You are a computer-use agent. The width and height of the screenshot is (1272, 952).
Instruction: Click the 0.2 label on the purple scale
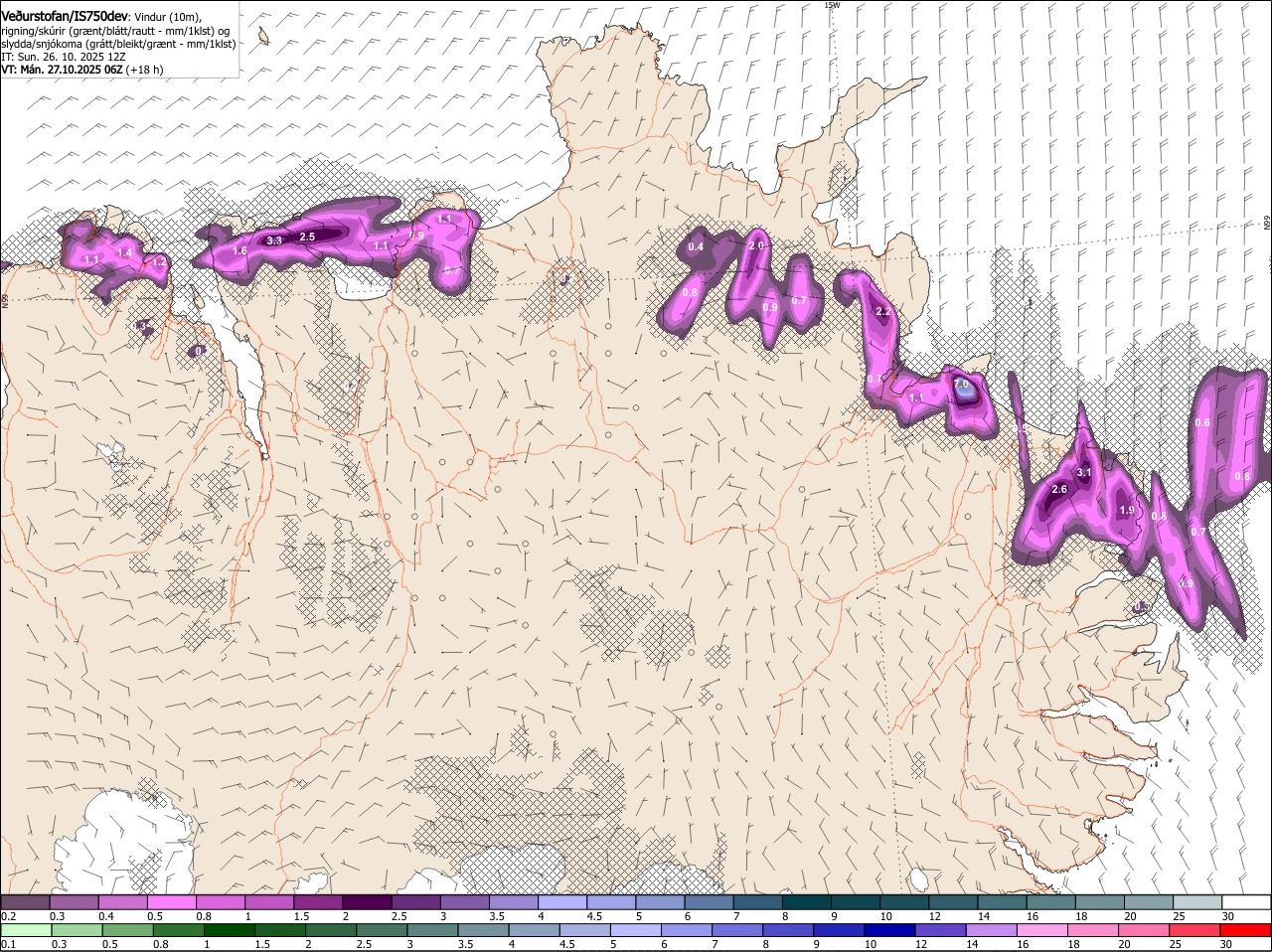point(8,916)
